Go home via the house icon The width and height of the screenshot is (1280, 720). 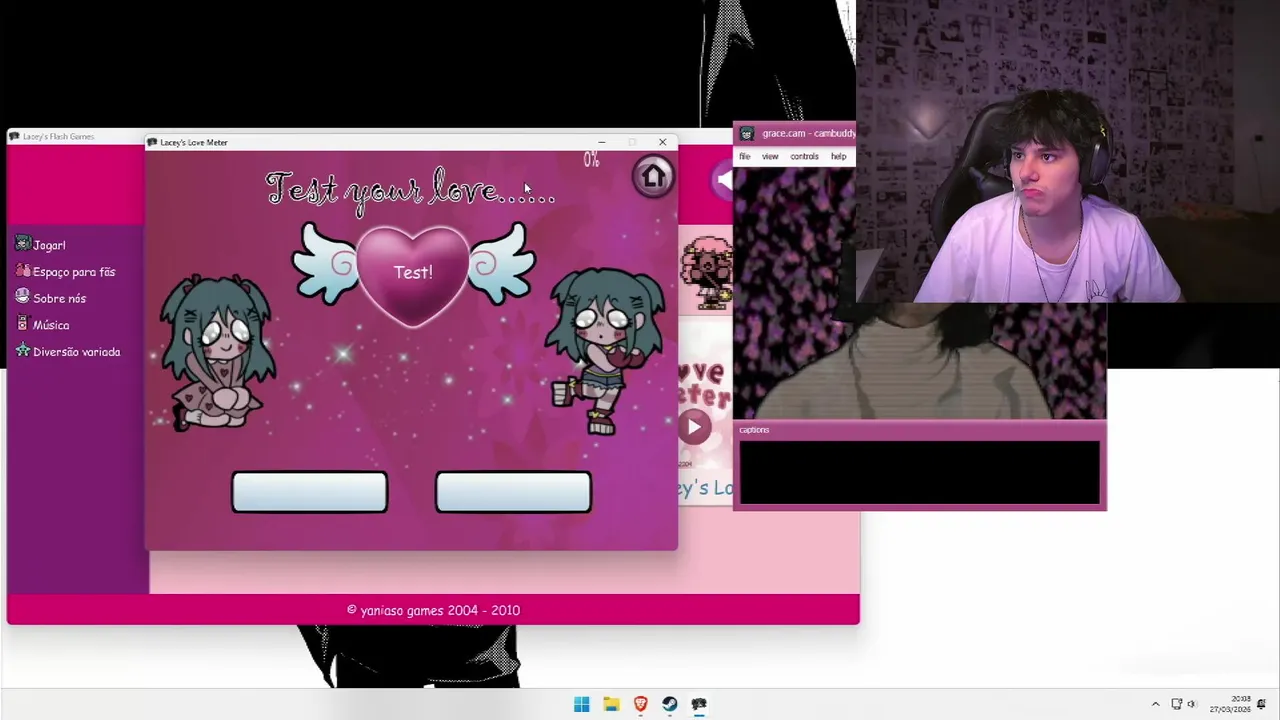(x=653, y=177)
